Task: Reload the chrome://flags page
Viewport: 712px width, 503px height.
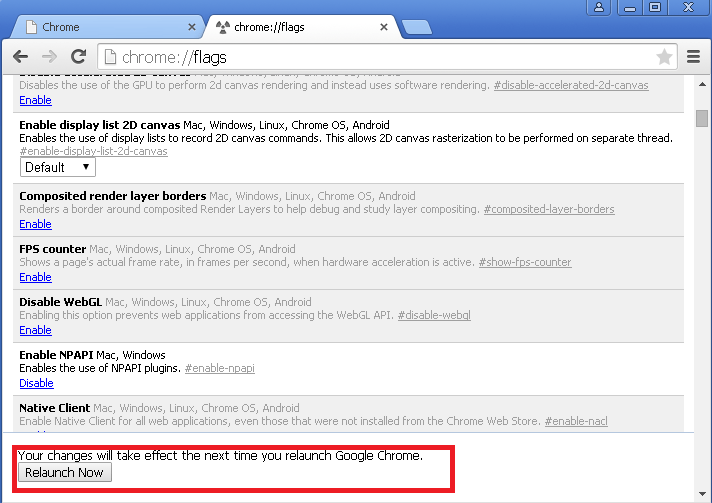Action: (79, 56)
